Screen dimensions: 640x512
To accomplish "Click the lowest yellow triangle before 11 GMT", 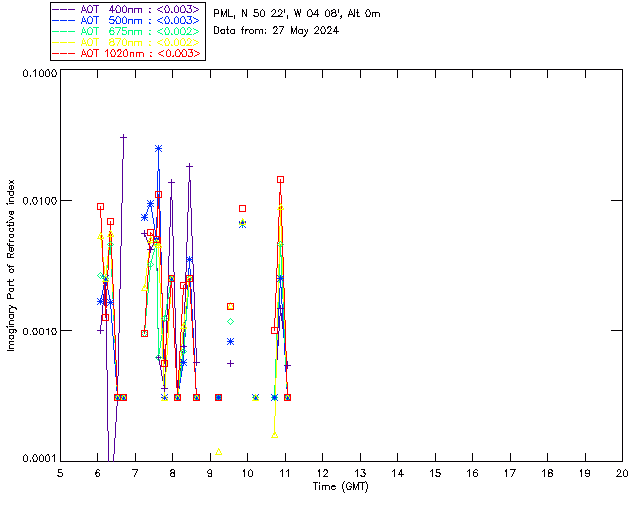I will tap(274, 433).
